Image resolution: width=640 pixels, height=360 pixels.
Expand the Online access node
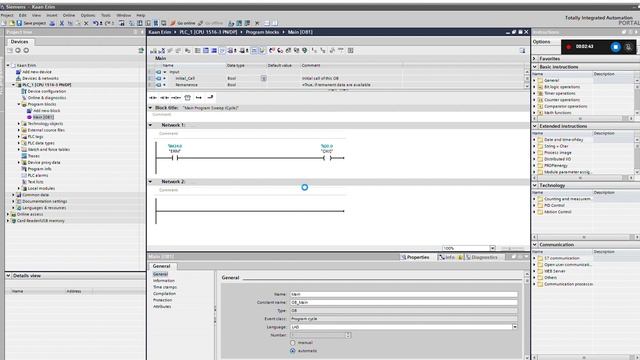[x=8, y=214]
